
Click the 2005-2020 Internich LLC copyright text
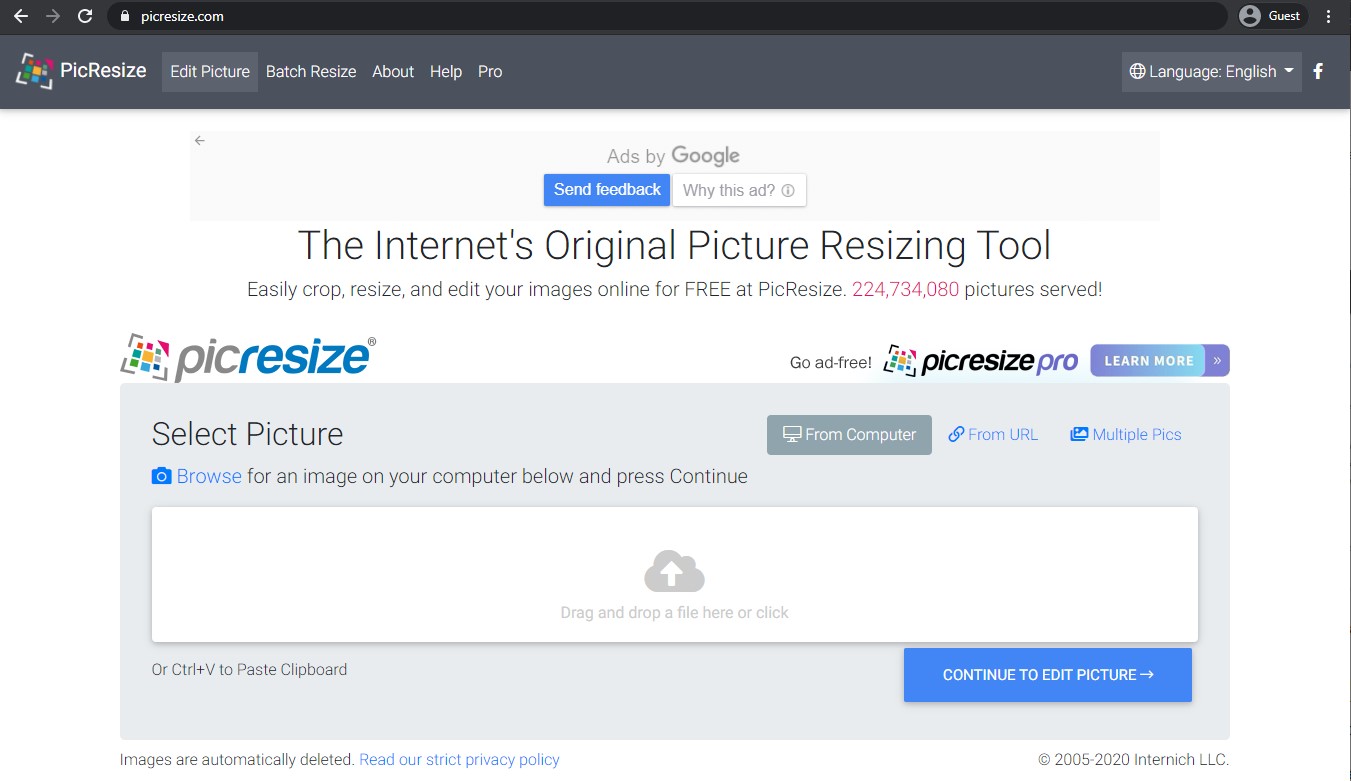click(1134, 760)
